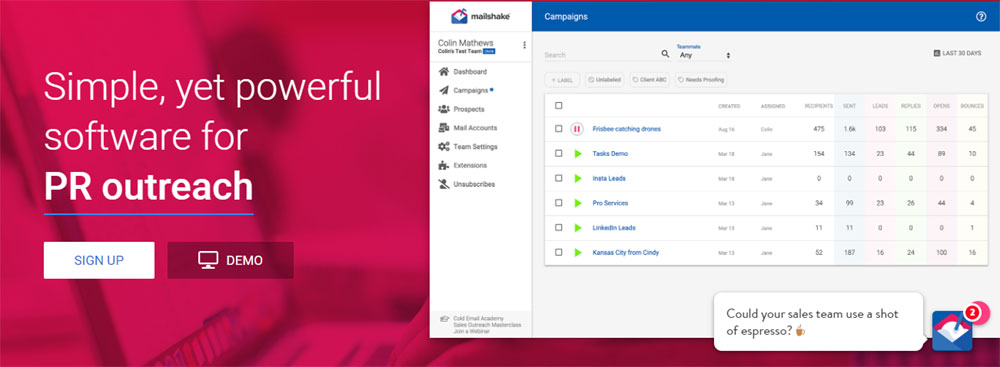Open the Teammate Any dropdown
This screenshot has height=367, width=1000.
(x=704, y=56)
